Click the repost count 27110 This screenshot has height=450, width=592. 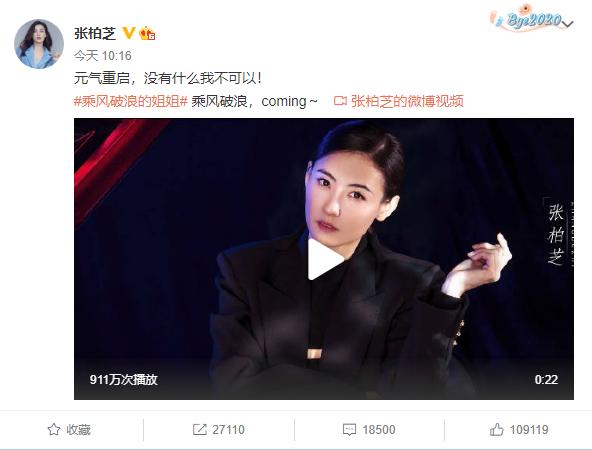[x=228, y=430]
